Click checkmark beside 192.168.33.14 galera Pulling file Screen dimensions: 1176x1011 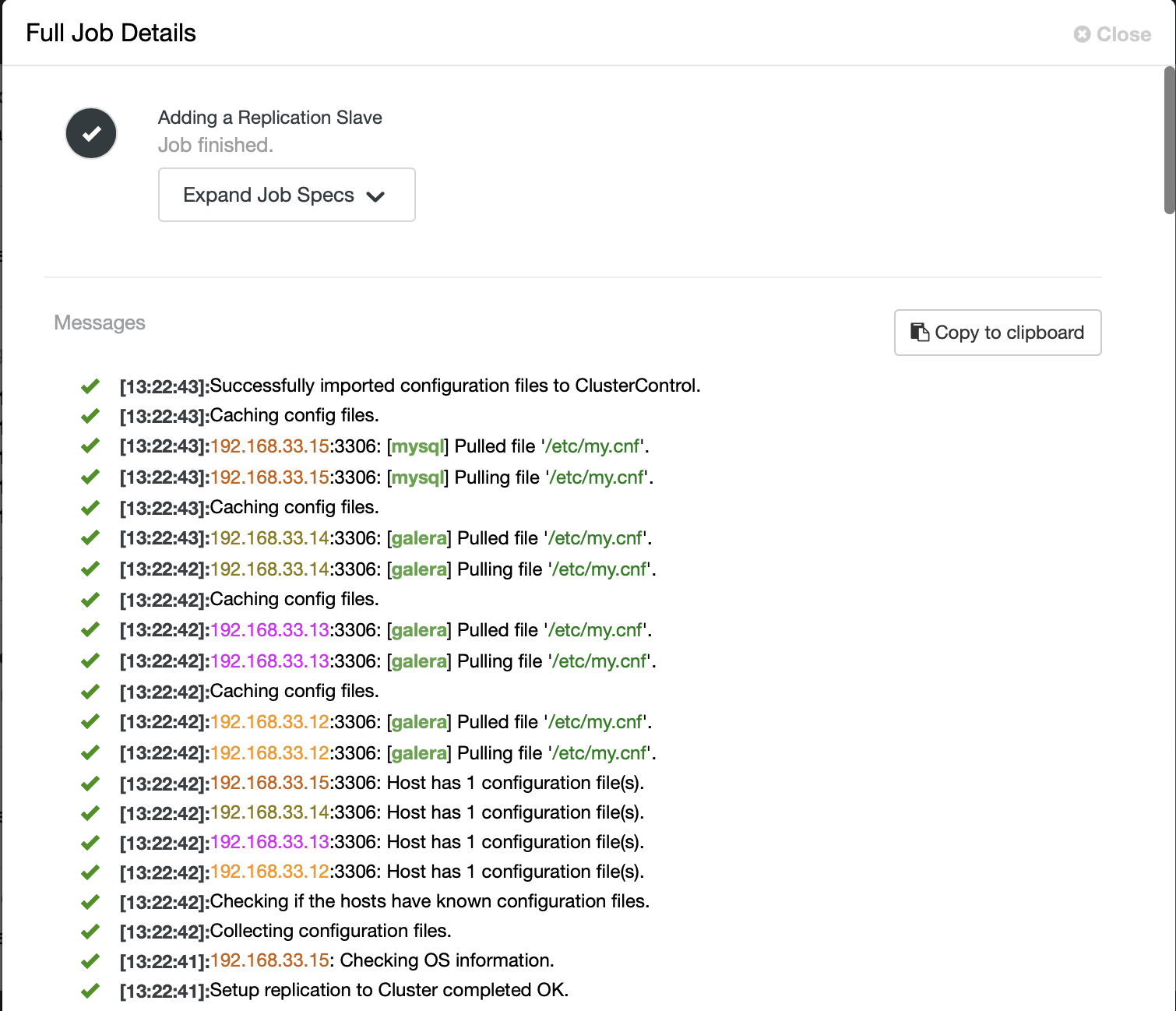pos(90,569)
